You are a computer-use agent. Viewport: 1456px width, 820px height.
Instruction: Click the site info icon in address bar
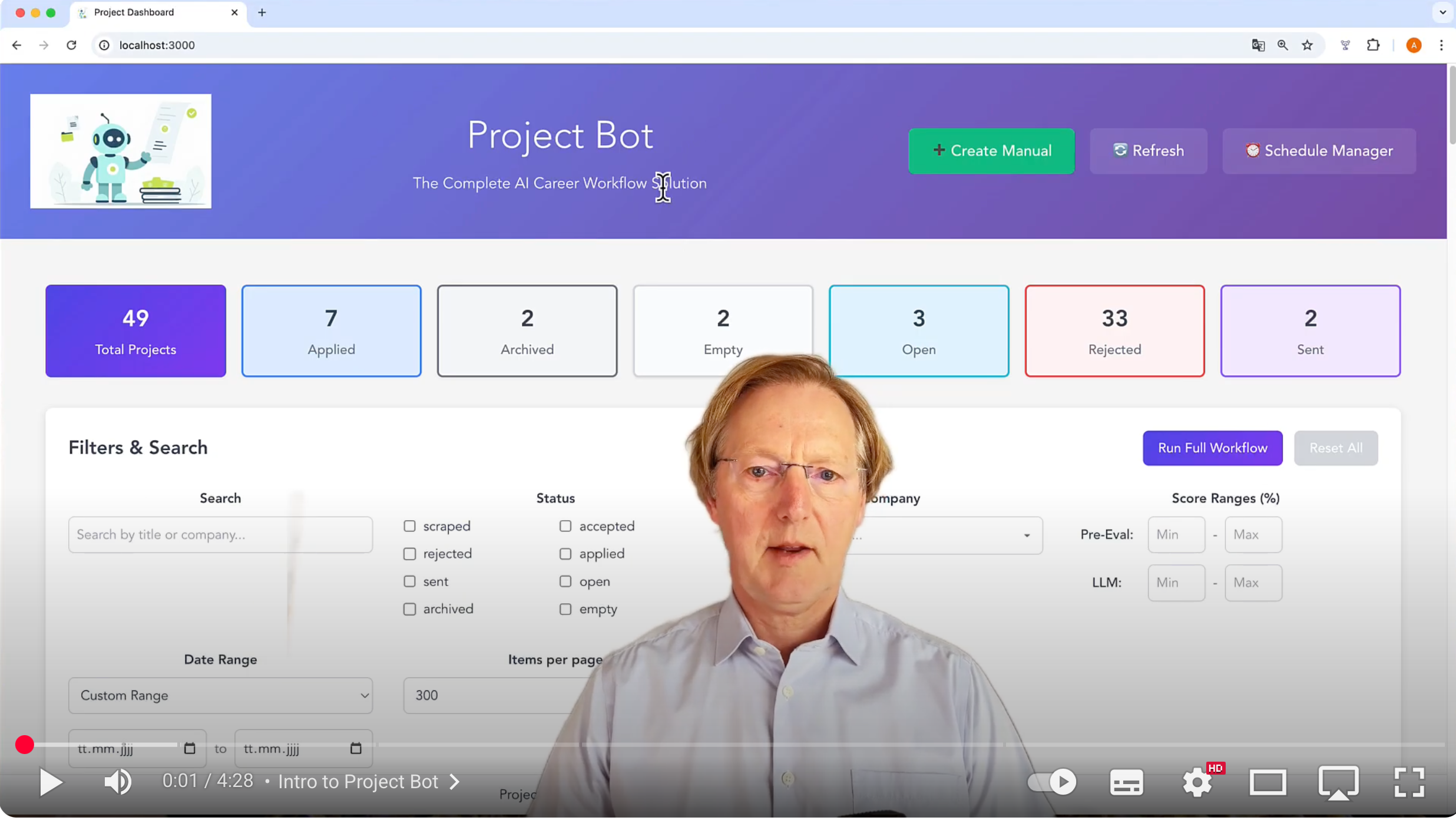104,45
